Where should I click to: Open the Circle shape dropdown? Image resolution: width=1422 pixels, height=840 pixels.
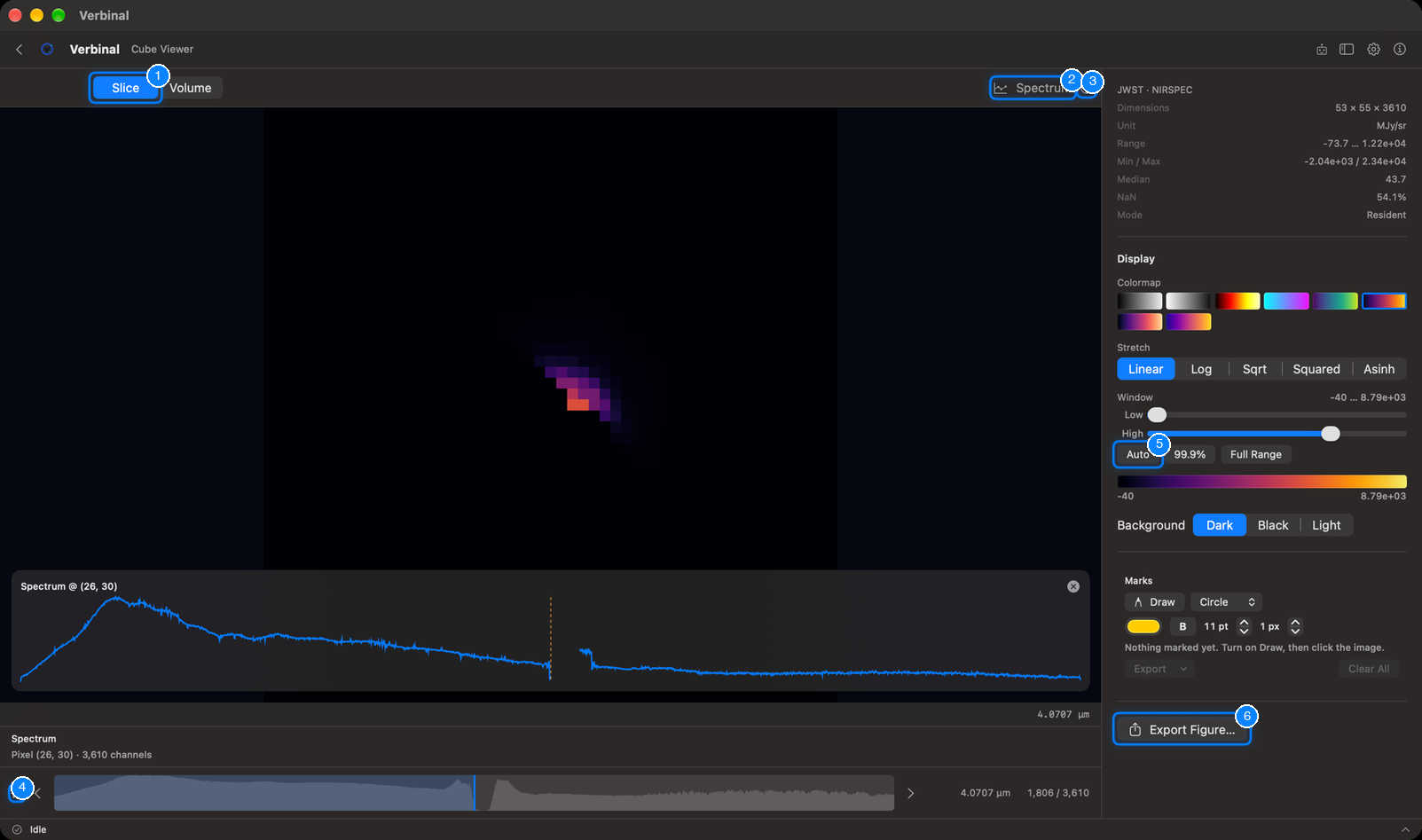pos(1226,602)
